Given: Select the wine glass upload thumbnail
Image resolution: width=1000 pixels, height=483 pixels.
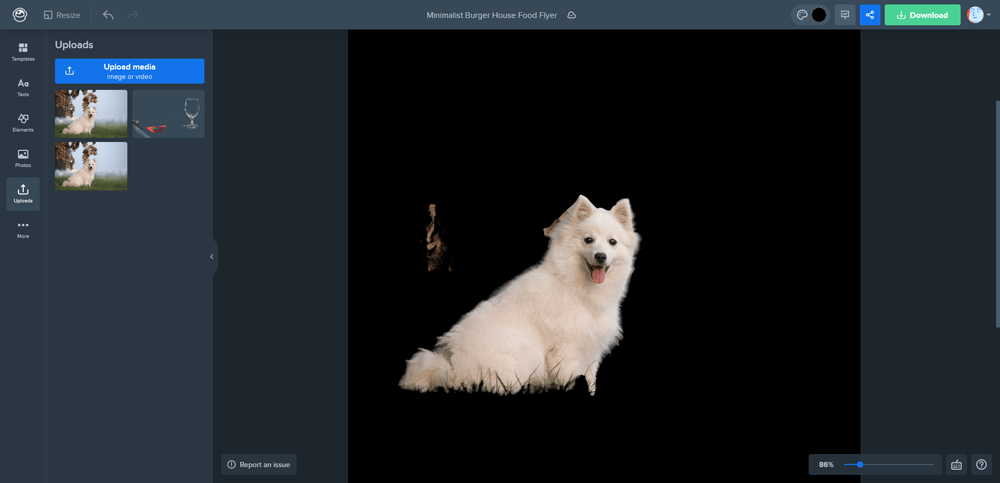Looking at the screenshot, I should 168,114.
